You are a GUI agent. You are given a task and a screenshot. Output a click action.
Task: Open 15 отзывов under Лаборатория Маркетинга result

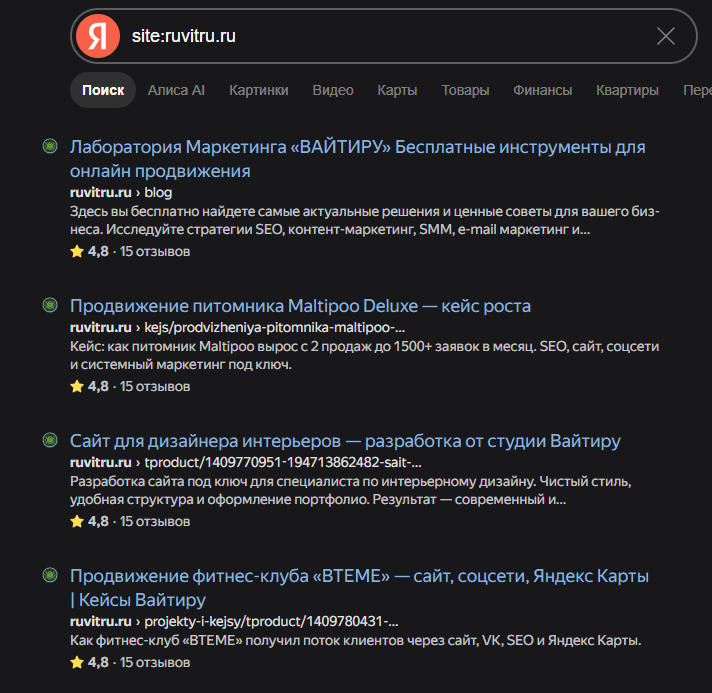155,252
